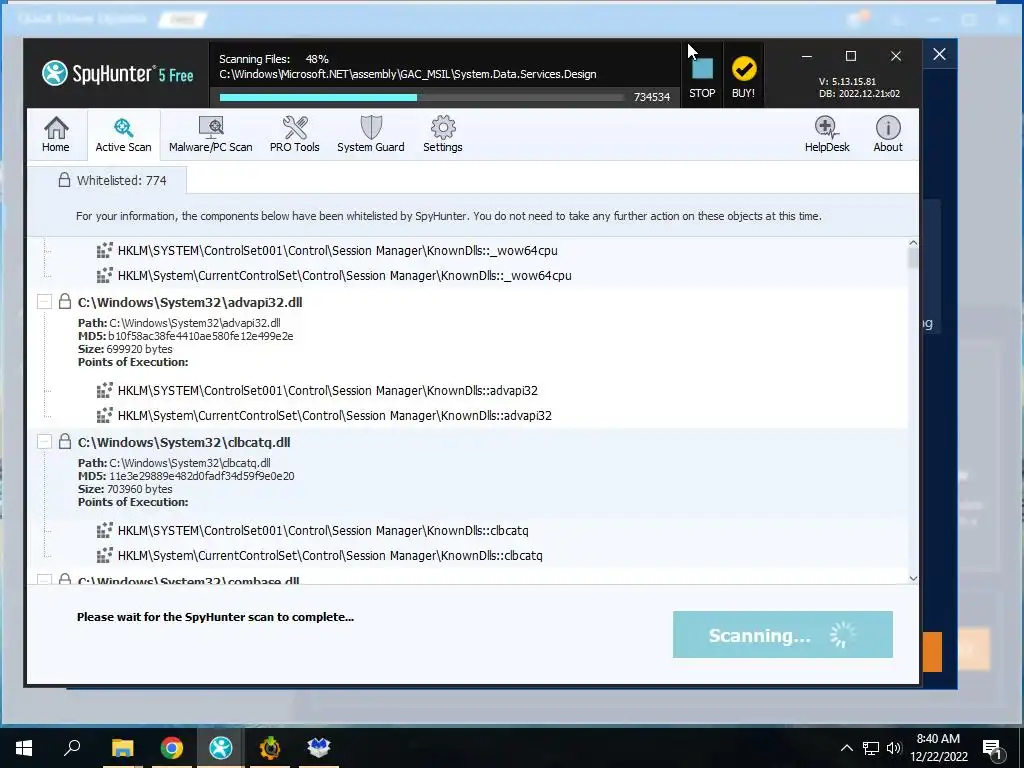
Task: Click the vertical scrollbar thumb
Action: (x=913, y=259)
